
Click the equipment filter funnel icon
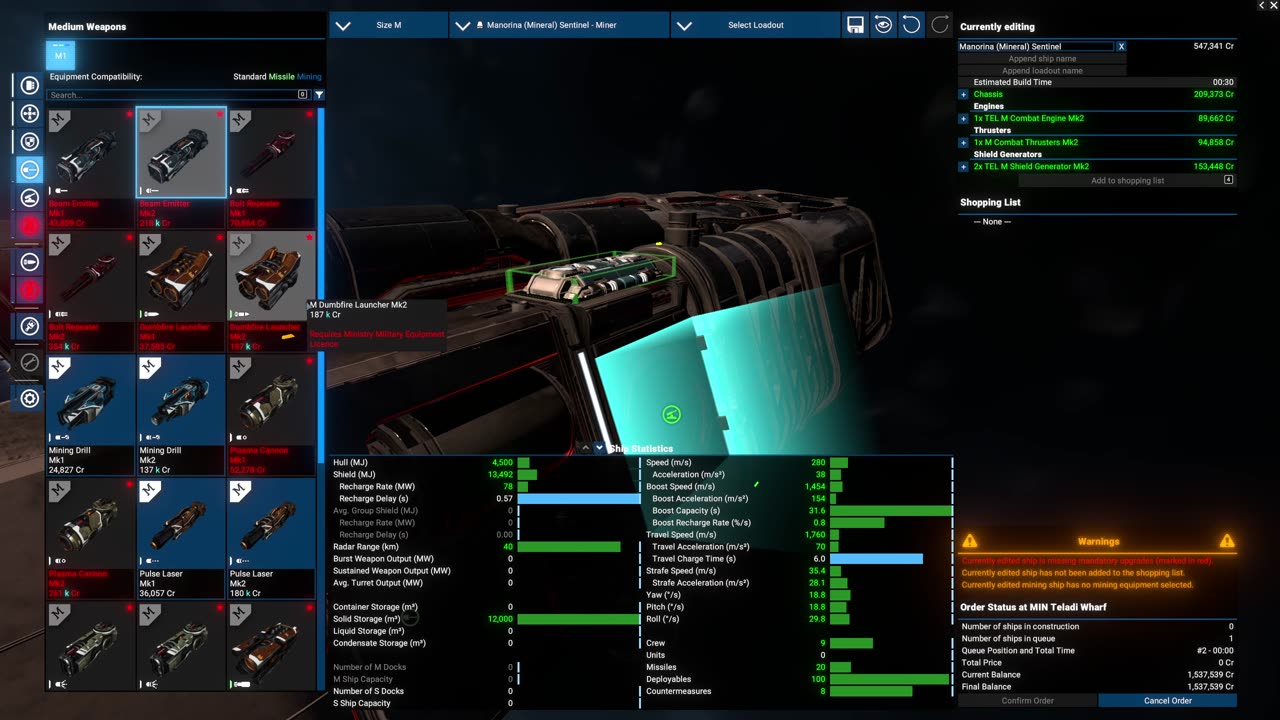click(319, 95)
